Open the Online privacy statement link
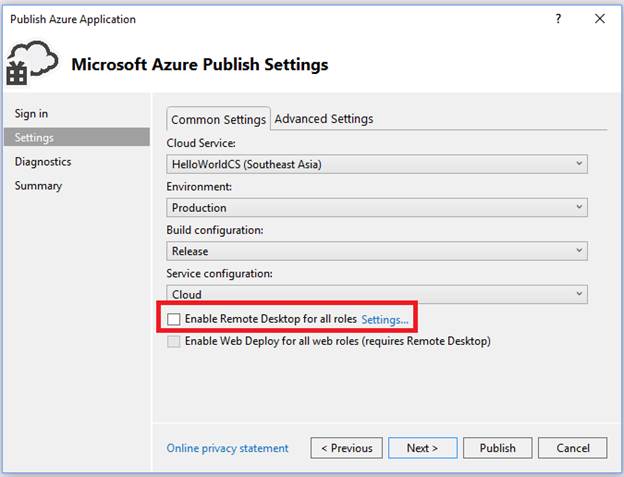Image resolution: width=624 pixels, height=477 pixels. point(227,448)
